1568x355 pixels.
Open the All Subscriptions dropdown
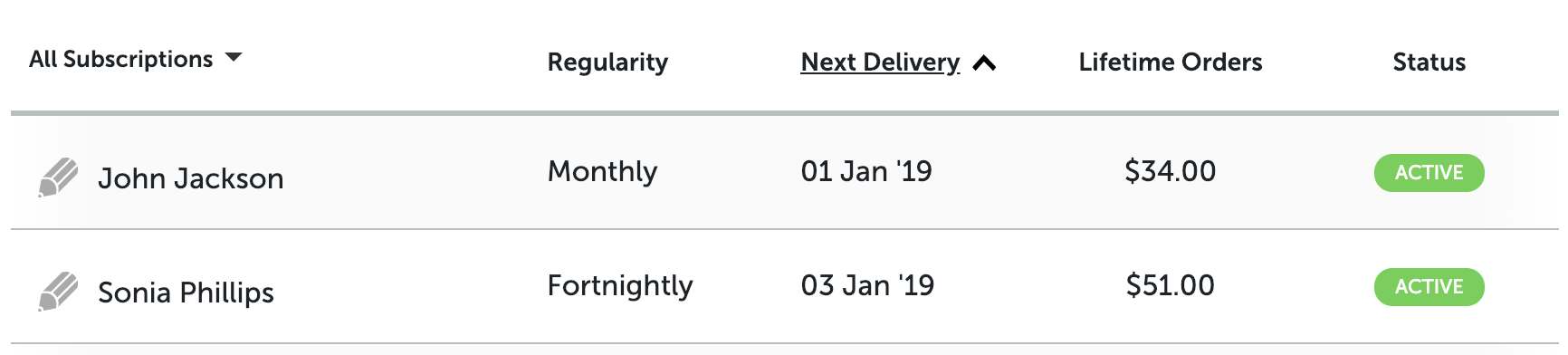(x=136, y=59)
